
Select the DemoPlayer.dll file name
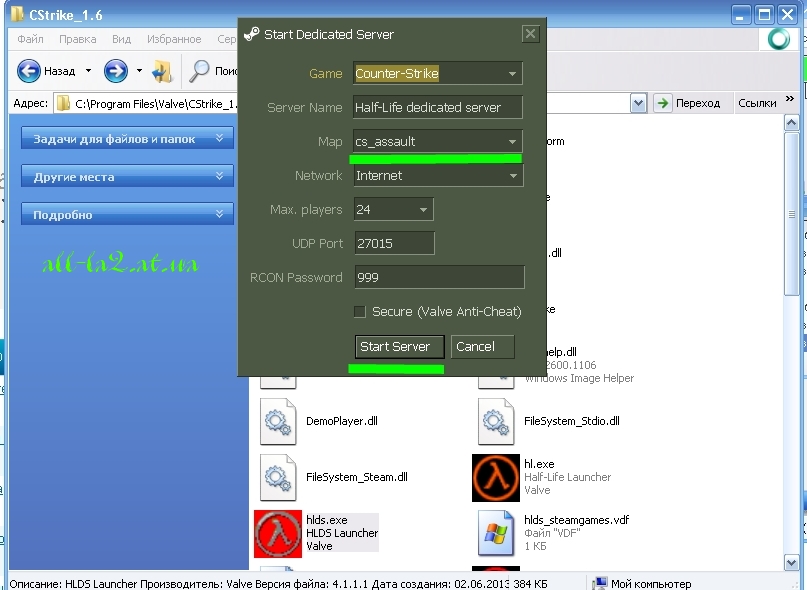point(342,421)
